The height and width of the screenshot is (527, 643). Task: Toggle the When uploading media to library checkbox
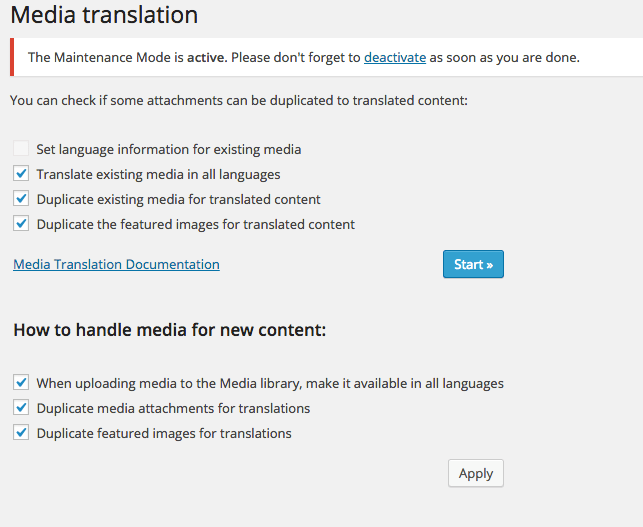coord(21,382)
